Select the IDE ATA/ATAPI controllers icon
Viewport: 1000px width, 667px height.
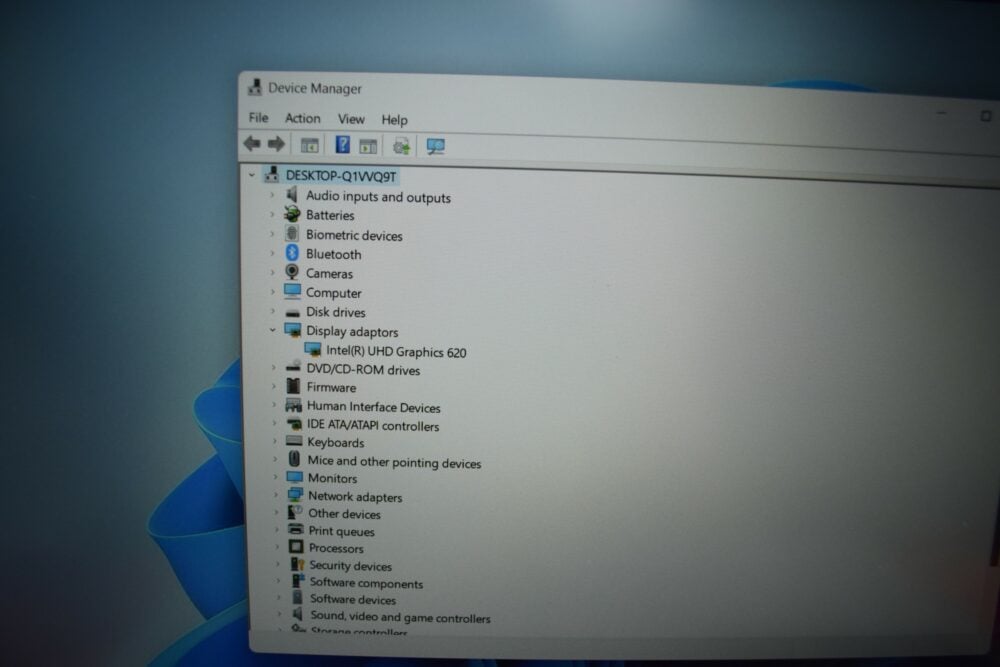[x=294, y=423]
